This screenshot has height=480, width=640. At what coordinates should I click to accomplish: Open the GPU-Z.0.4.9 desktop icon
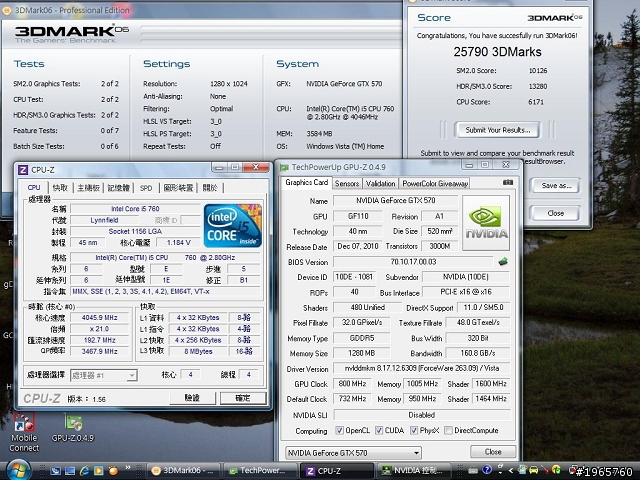pos(73,428)
